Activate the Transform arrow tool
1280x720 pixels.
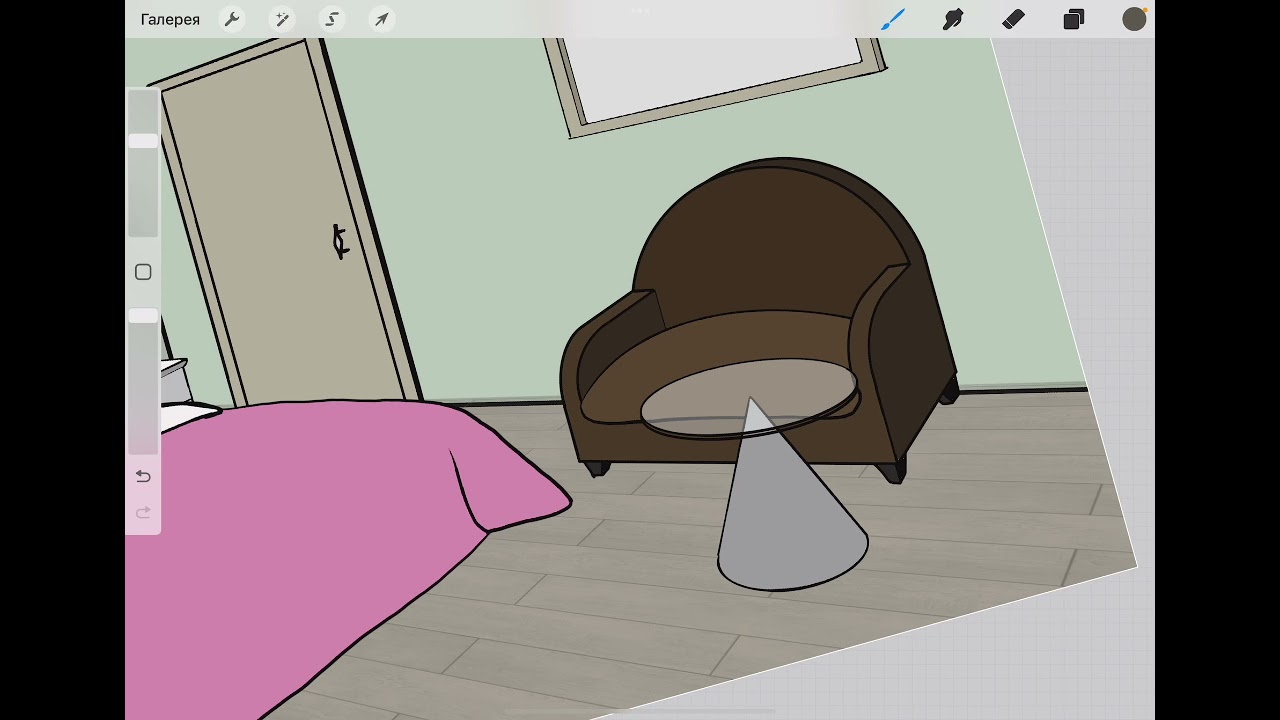pos(382,19)
